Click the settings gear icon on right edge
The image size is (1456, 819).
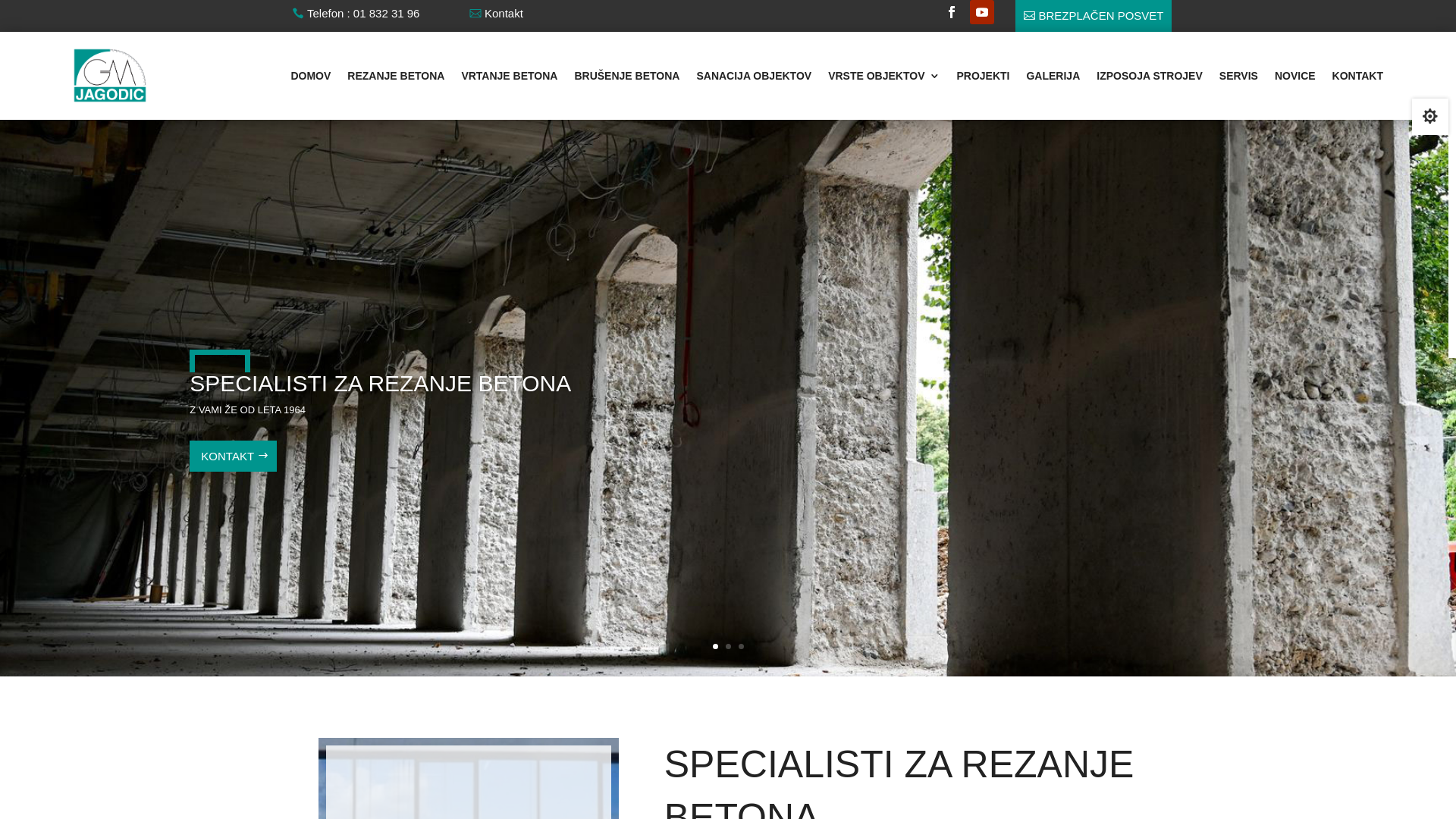click(1430, 117)
